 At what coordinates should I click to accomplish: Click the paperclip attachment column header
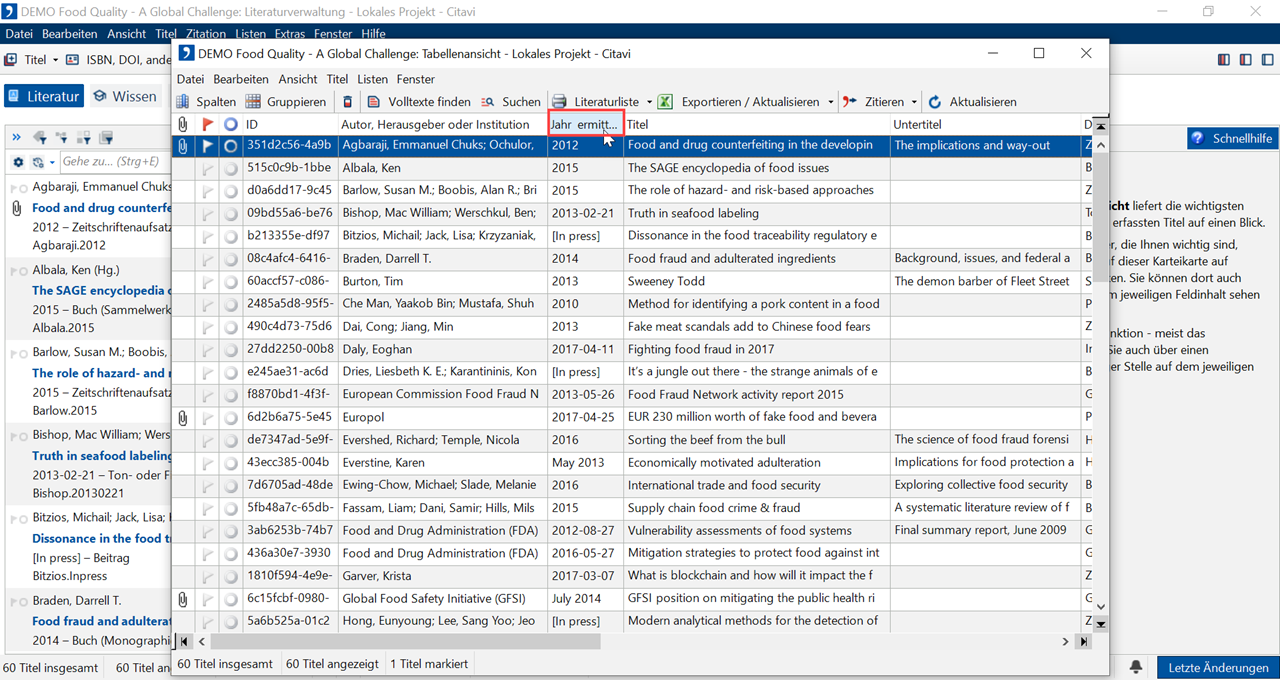(183, 125)
